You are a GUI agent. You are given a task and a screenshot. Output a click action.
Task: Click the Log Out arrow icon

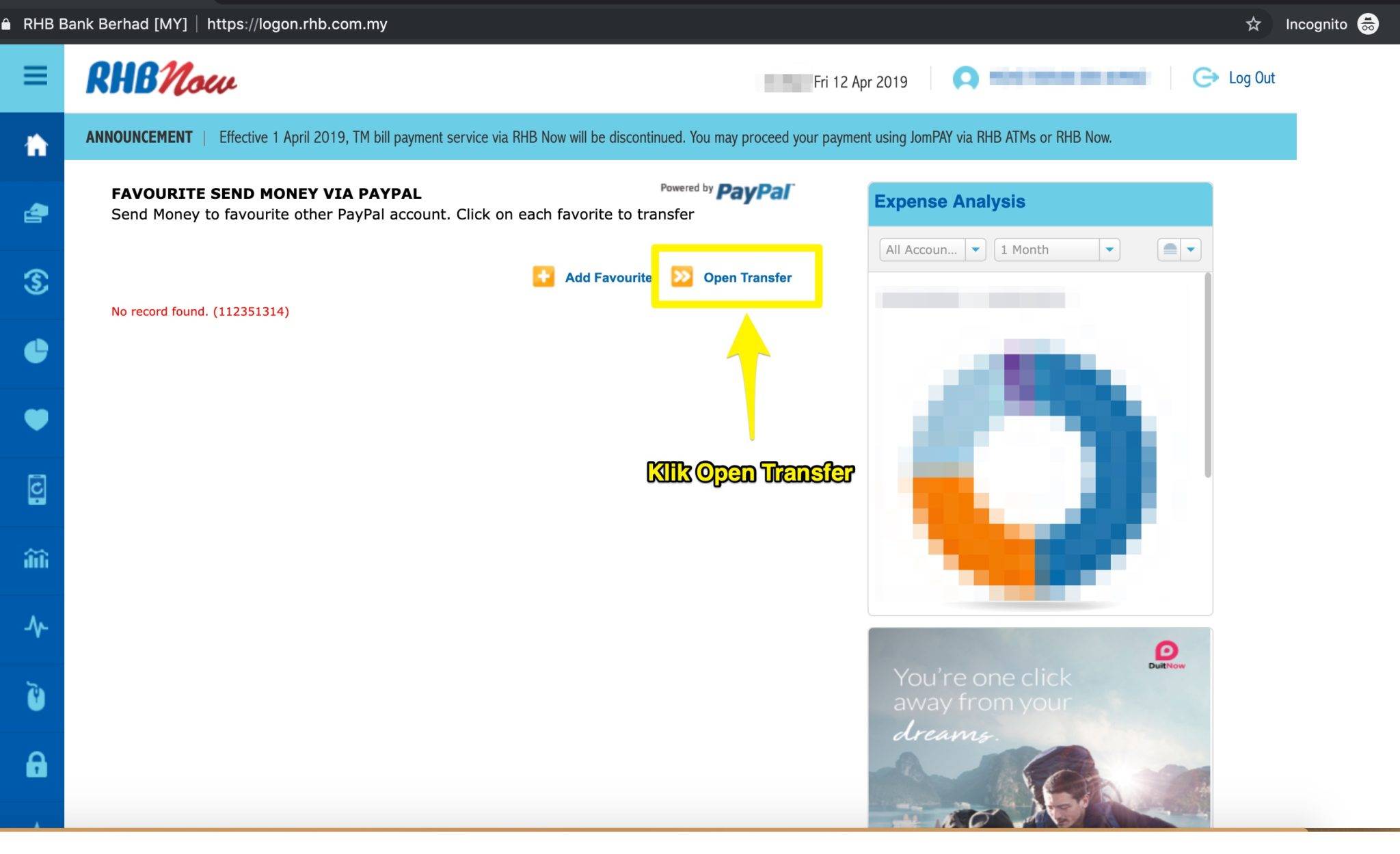pos(1205,77)
